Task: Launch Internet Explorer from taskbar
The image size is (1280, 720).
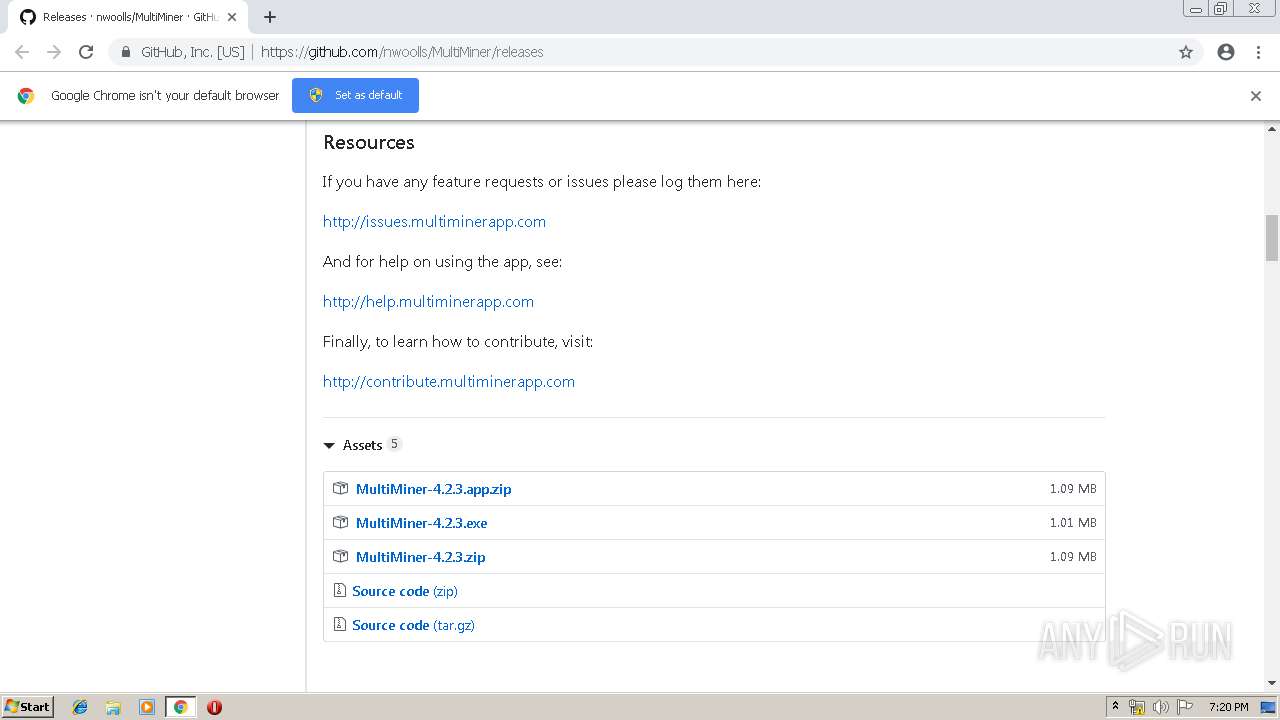Action: point(80,707)
